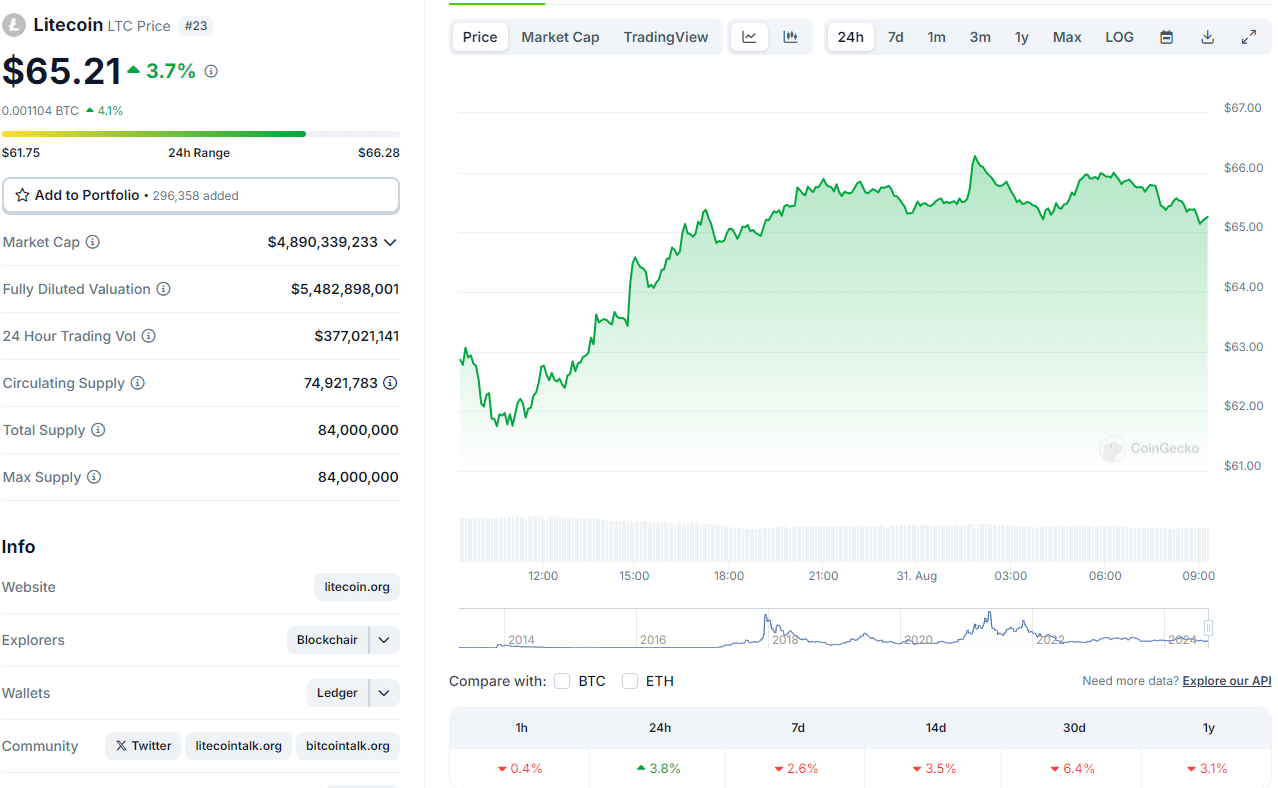
Task: Select the 3m time range
Action: [980, 37]
